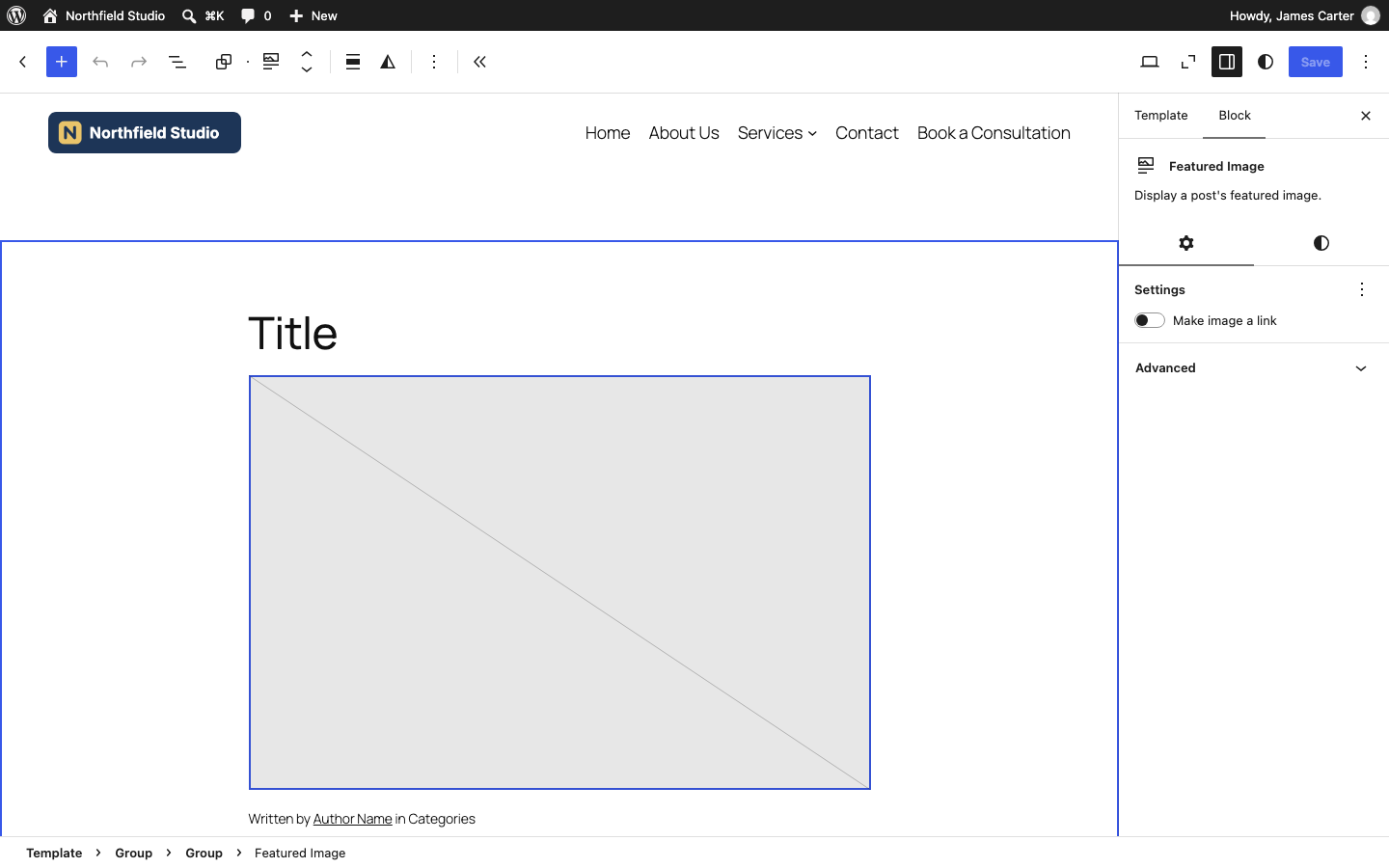Select the half-circle Styles sub-tab
The image size is (1389, 868).
click(1321, 243)
